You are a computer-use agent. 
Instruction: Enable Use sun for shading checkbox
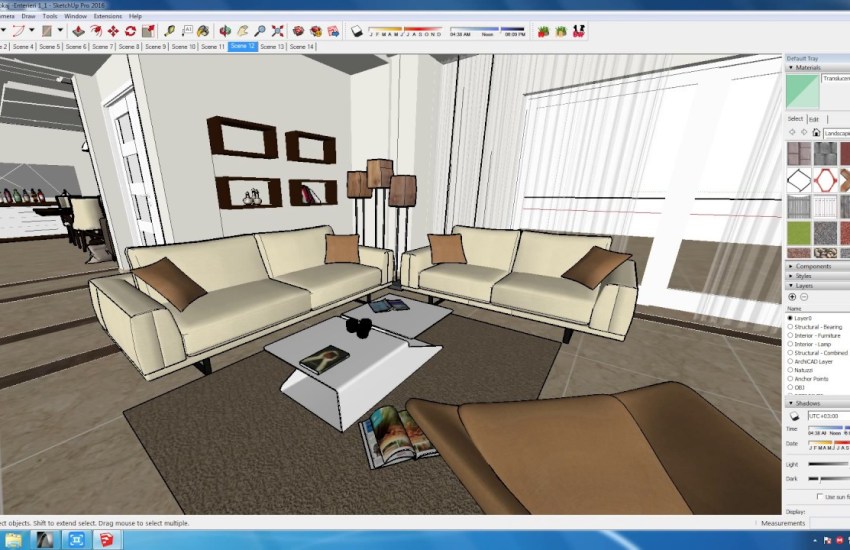coord(819,496)
